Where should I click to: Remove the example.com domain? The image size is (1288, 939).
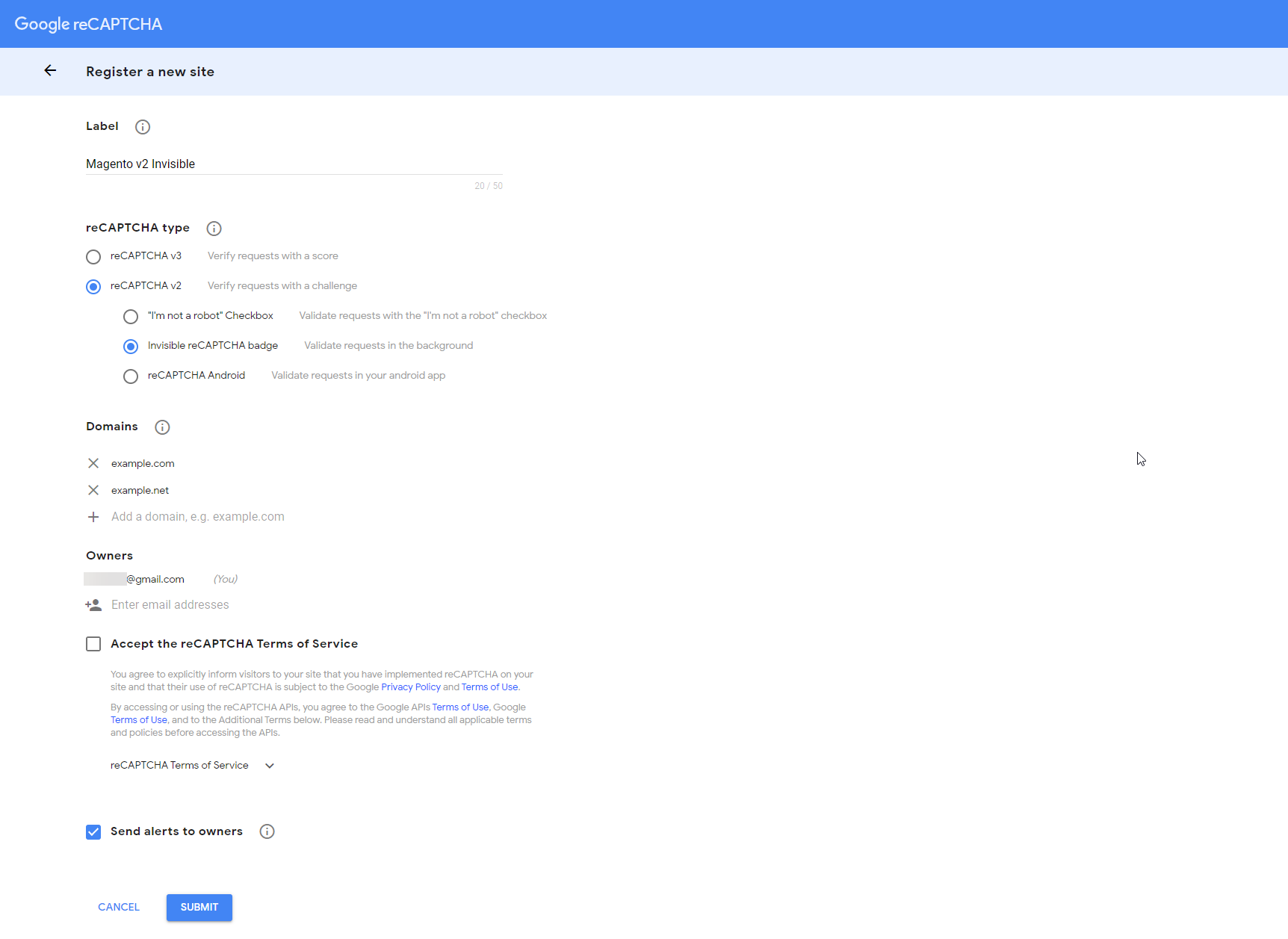click(x=93, y=463)
